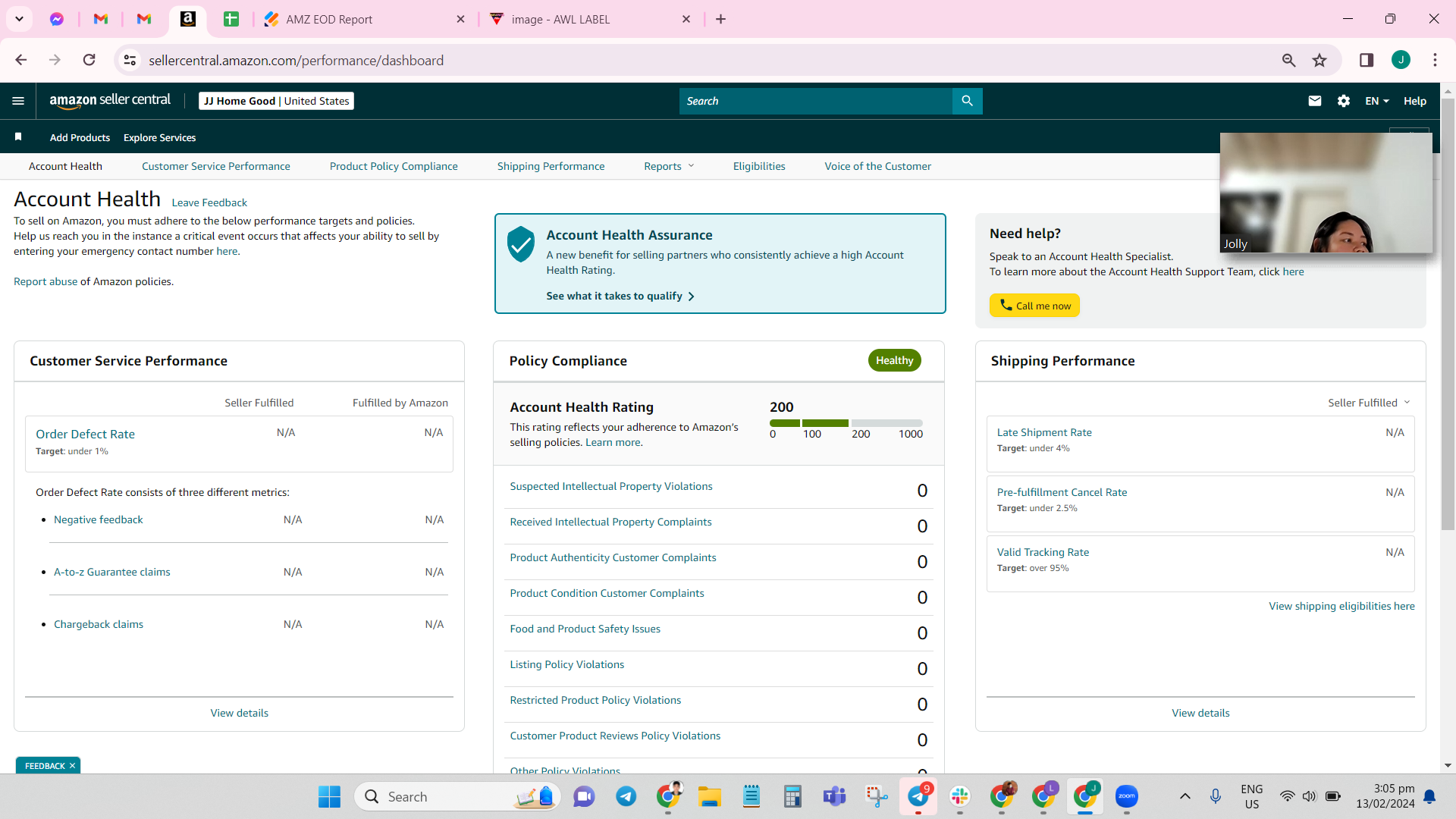Viewport: 1456px width, 819px height.
Task: Open the Voice of the Customer tab
Action: 877,166
